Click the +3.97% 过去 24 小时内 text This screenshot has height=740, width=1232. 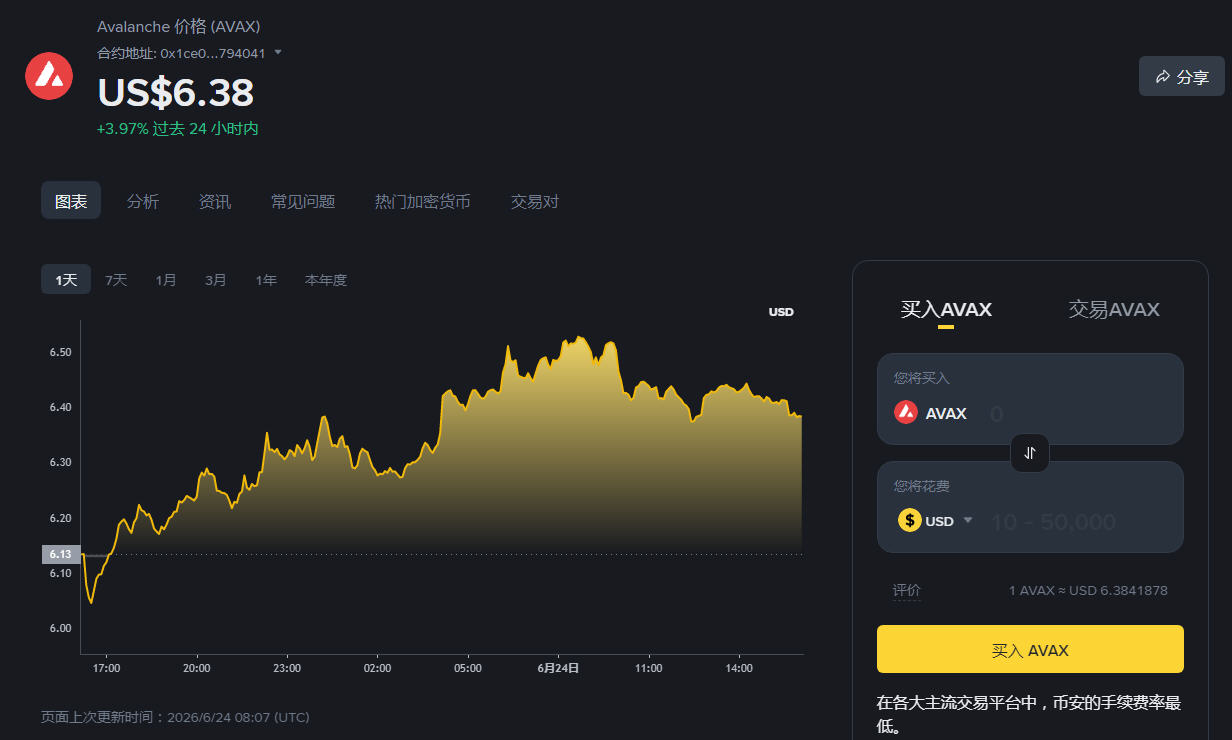[x=178, y=129]
